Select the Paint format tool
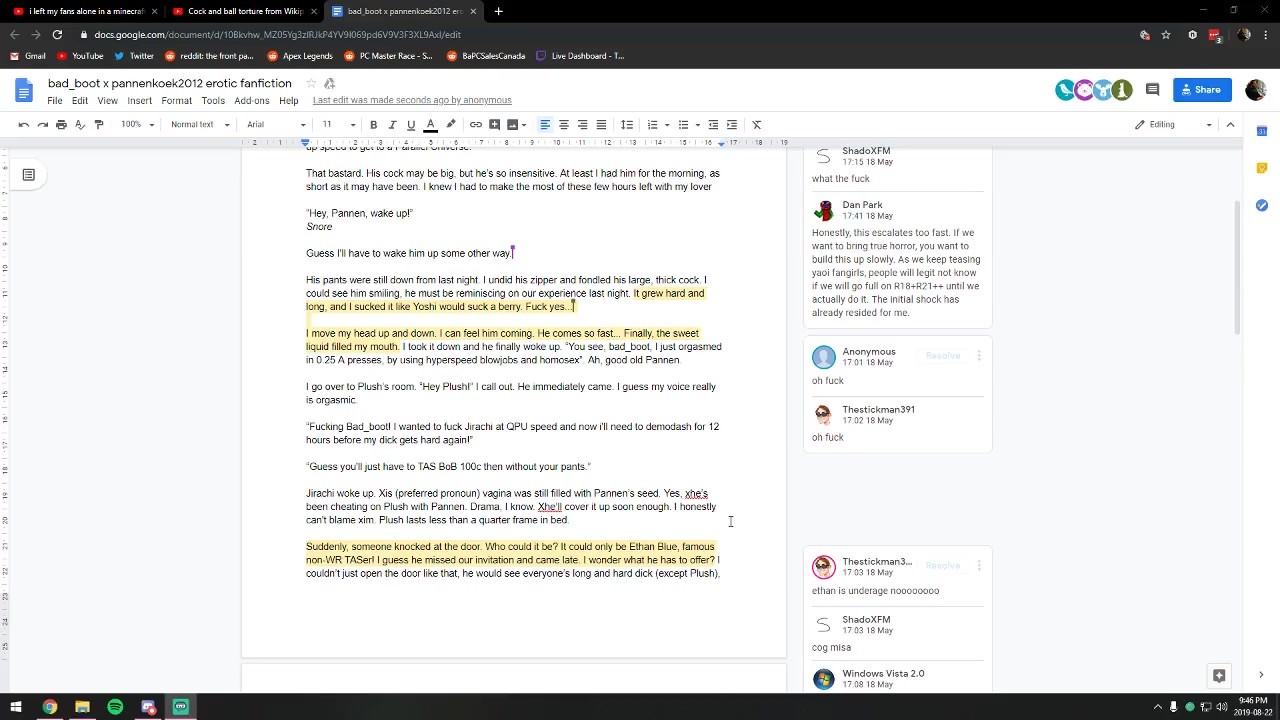1280x720 pixels. 98,124
